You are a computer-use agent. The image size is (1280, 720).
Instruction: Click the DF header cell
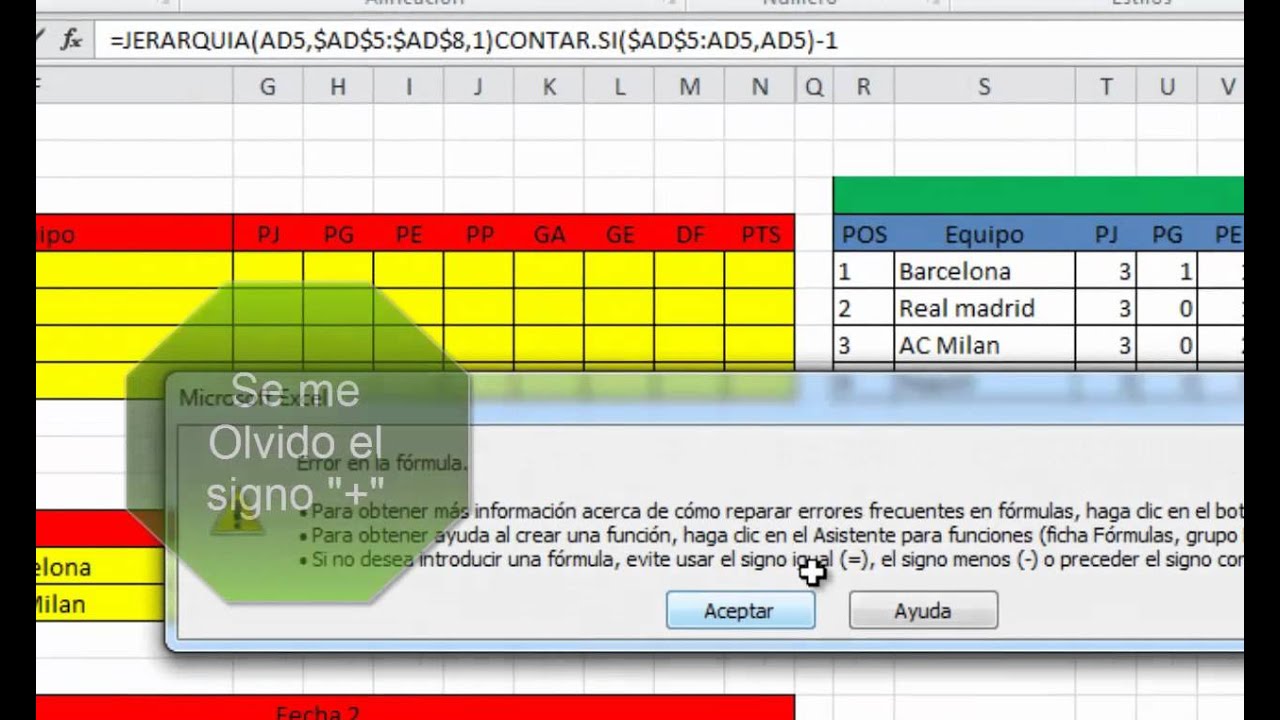coord(689,234)
